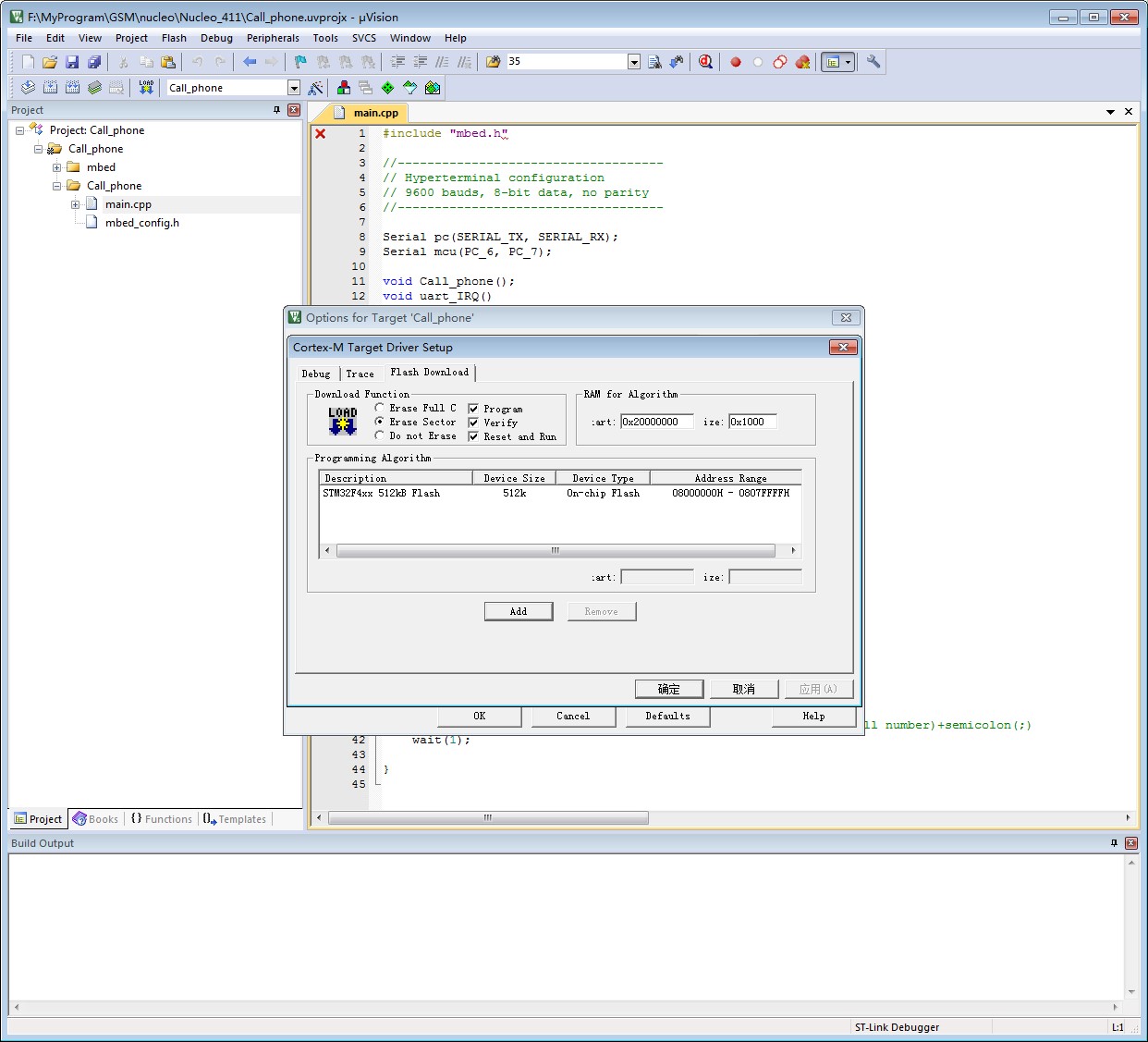This screenshot has height=1042, width=1148.
Task: Insert a bookmark with the flag icon
Action: 300,62
